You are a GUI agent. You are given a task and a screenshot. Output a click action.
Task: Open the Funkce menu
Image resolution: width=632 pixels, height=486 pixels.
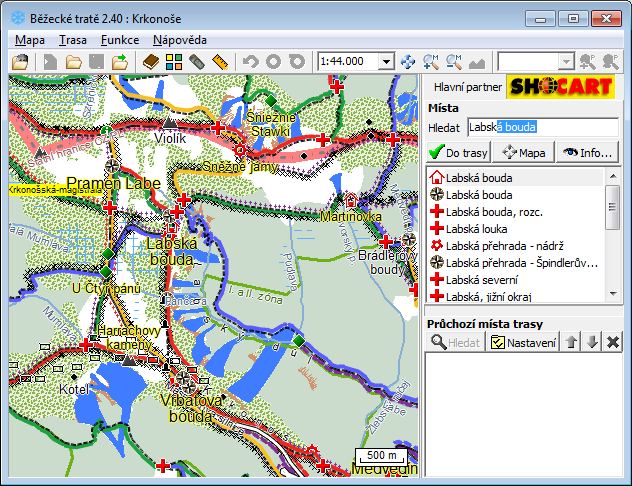120,40
